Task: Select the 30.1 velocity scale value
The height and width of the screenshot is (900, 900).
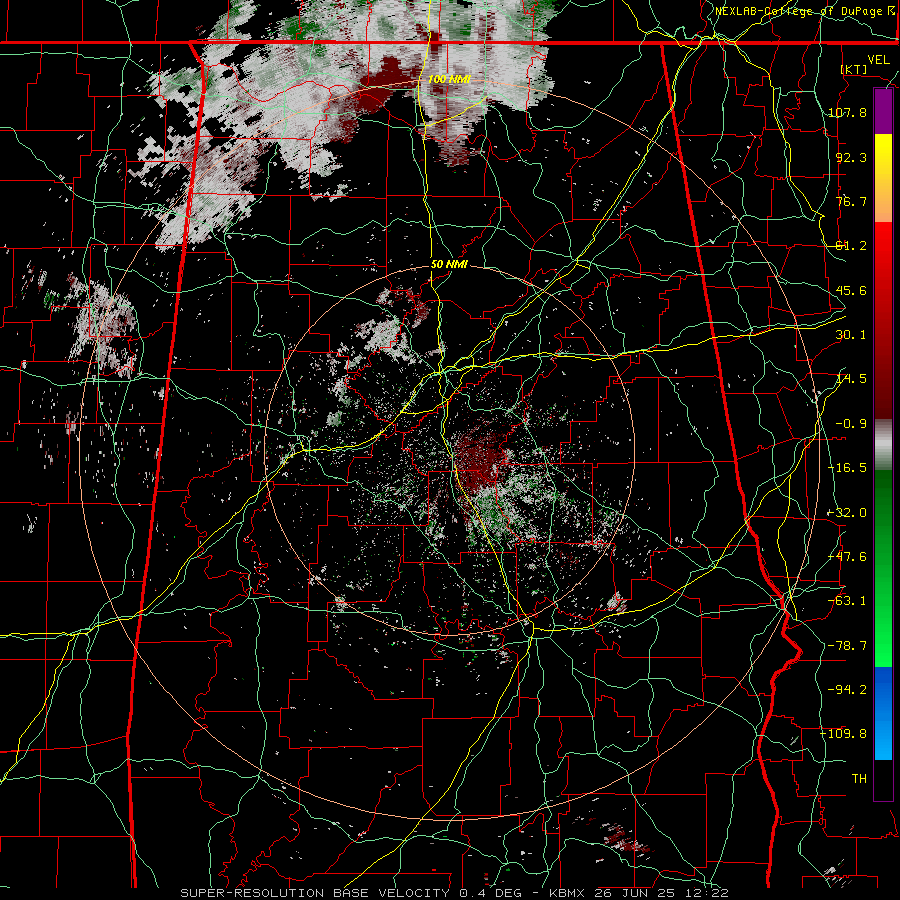Action: [851, 335]
